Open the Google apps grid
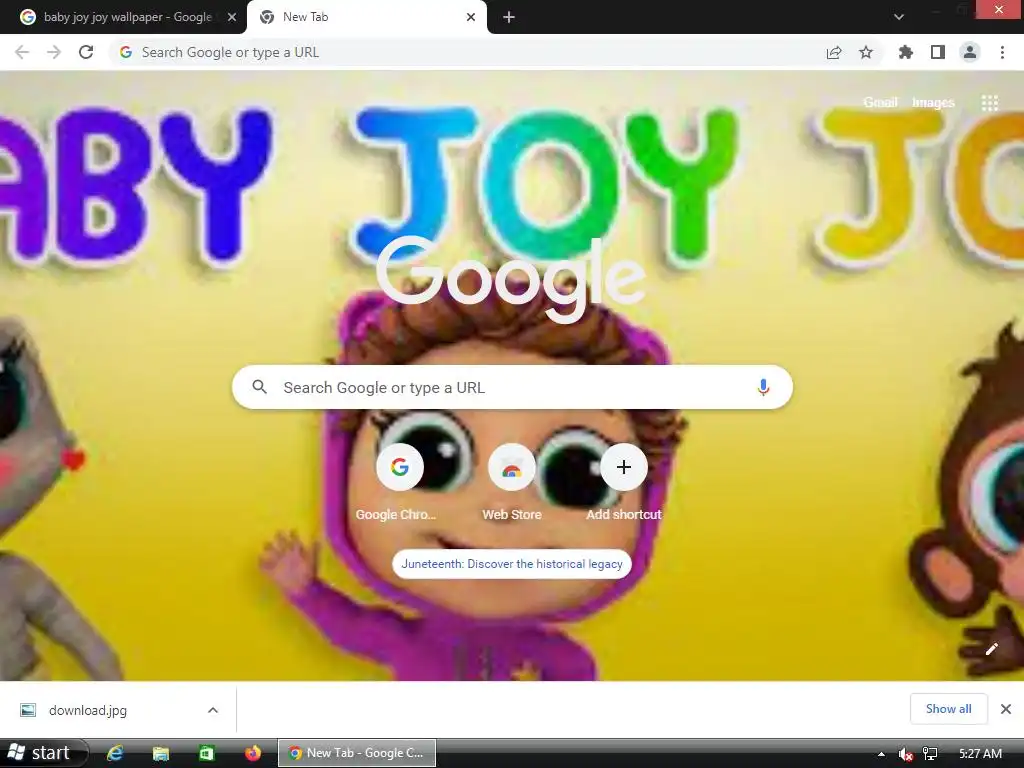The width and height of the screenshot is (1024, 768). (x=989, y=103)
